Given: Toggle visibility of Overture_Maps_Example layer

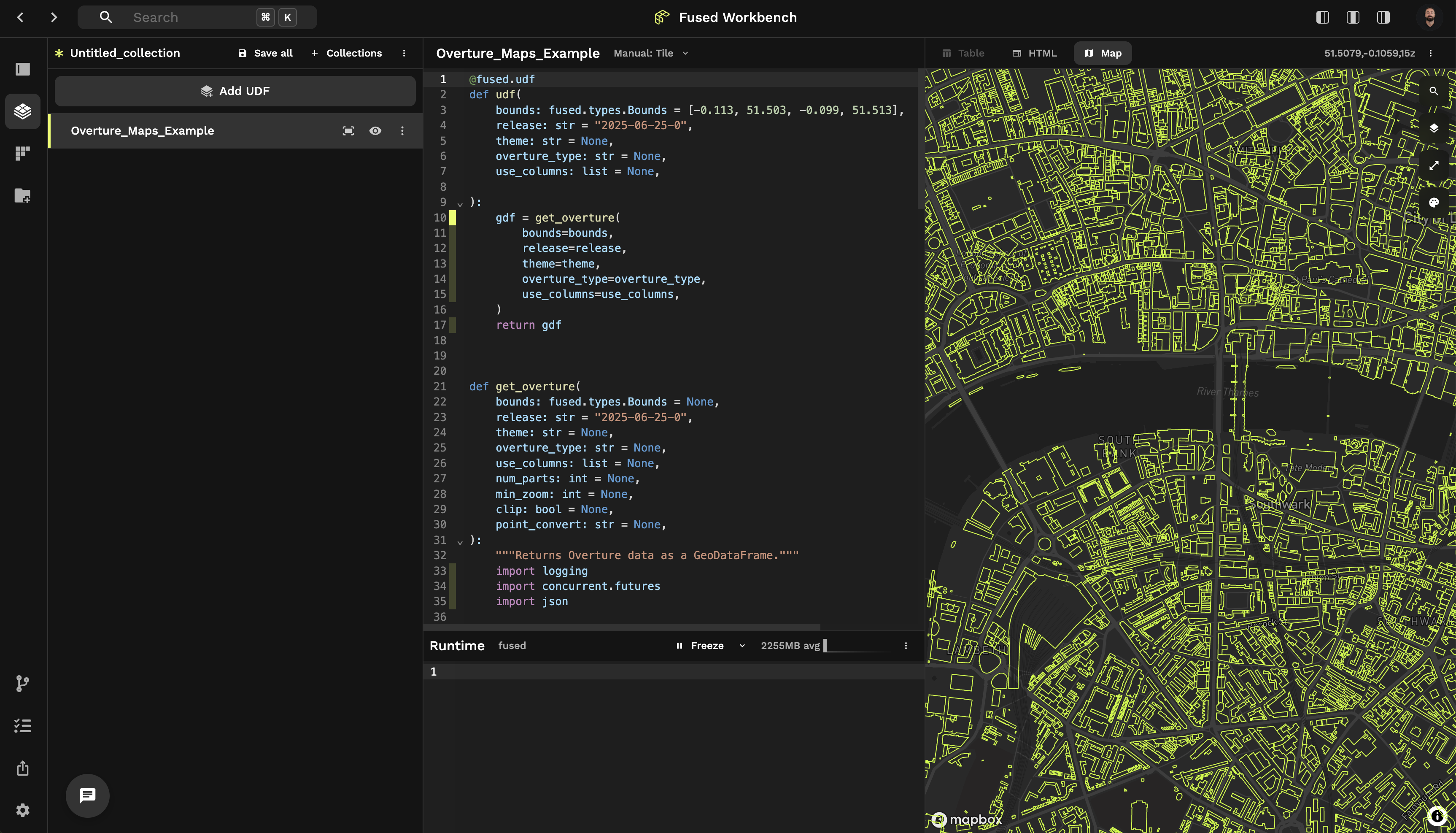Looking at the screenshot, I should [x=375, y=130].
